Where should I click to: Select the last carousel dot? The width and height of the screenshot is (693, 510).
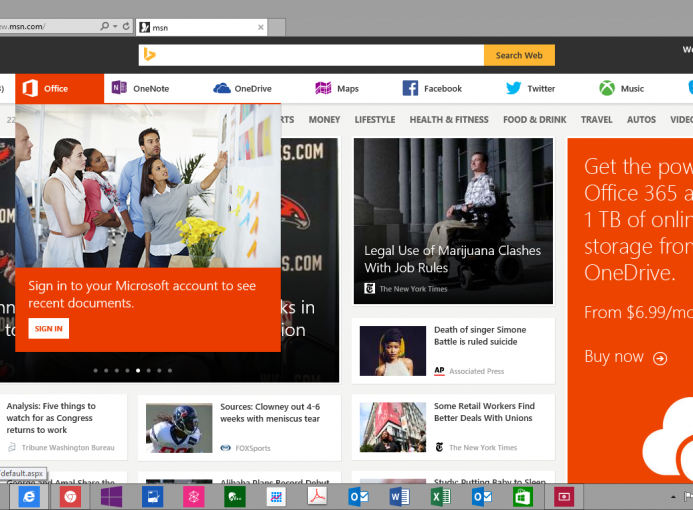pos(170,371)
